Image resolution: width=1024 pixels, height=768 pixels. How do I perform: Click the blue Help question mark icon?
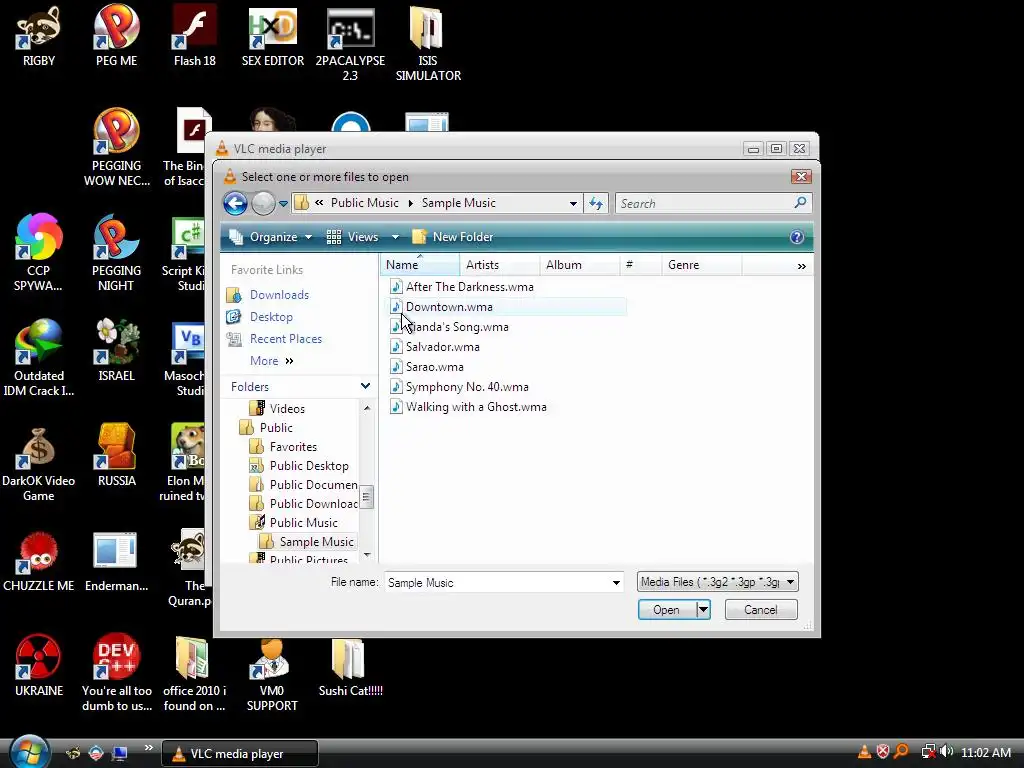pyautogui.click(x=797, y=237)
